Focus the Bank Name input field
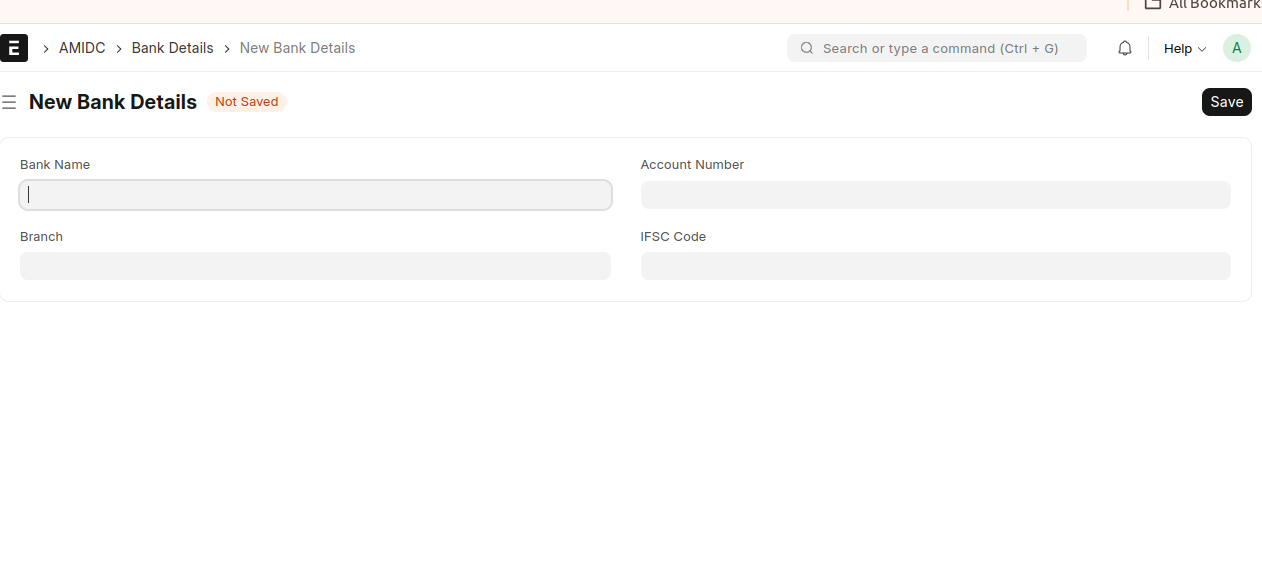Viewport: 1262px width, 573px height. tap(315, 195)
